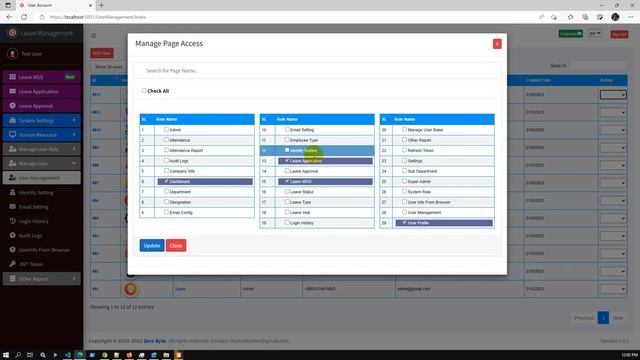Screen dimensions: 640x360
Task: Click the orange avatar in the last table row
Action: click(x=131, y=289)
